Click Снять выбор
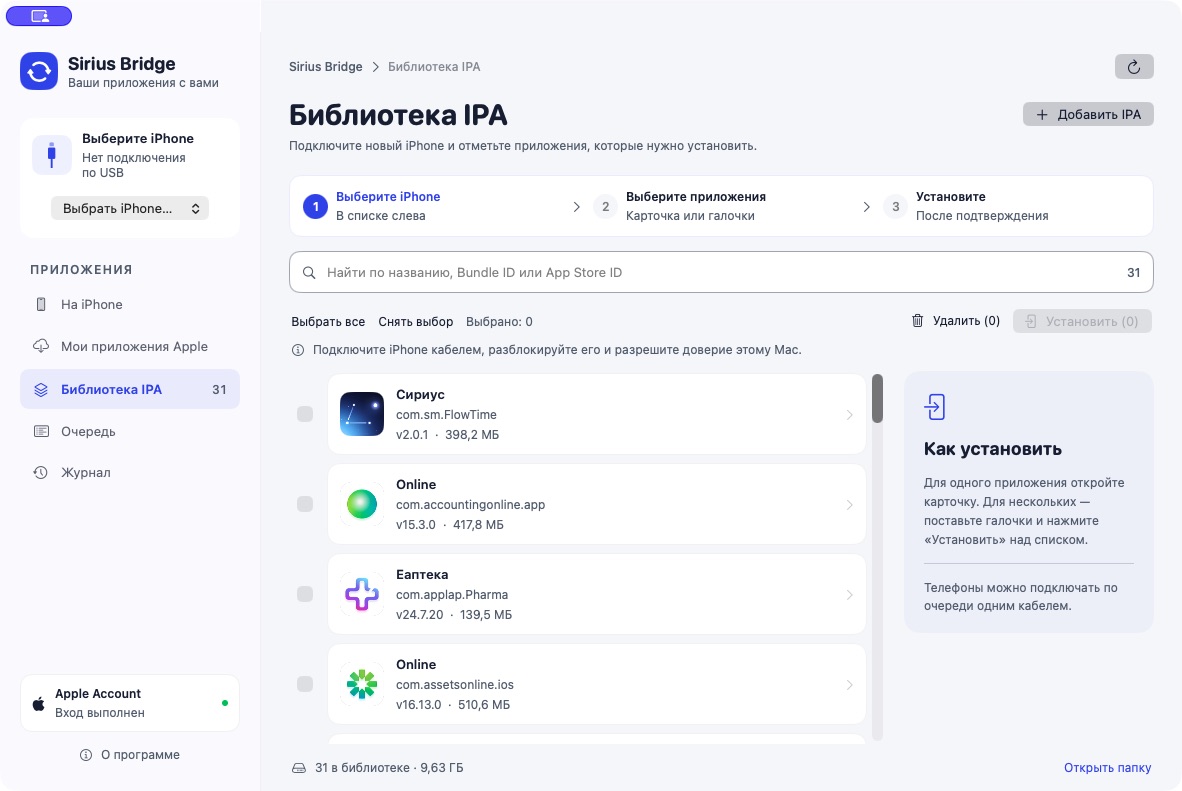This screenshot has width=1182, height=791. pyautogui.click(x=415, y=321)
